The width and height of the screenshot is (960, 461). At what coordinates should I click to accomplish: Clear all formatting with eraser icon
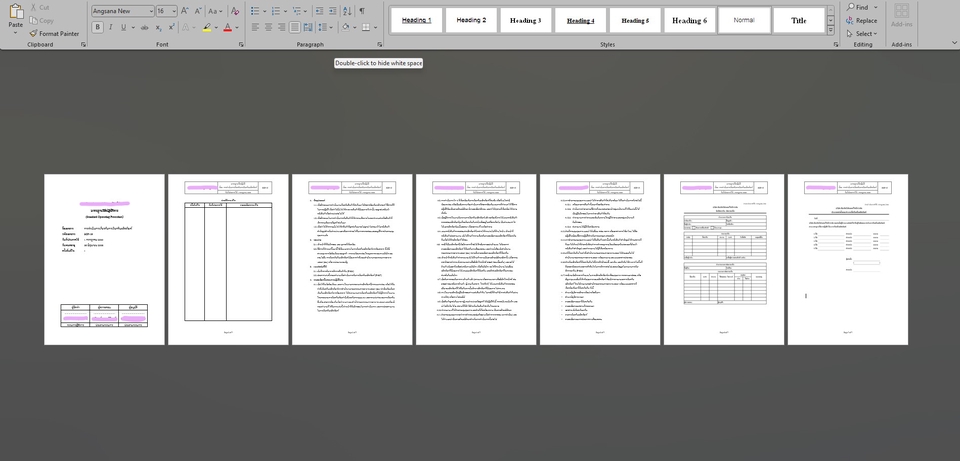click(x=234, y=11)
